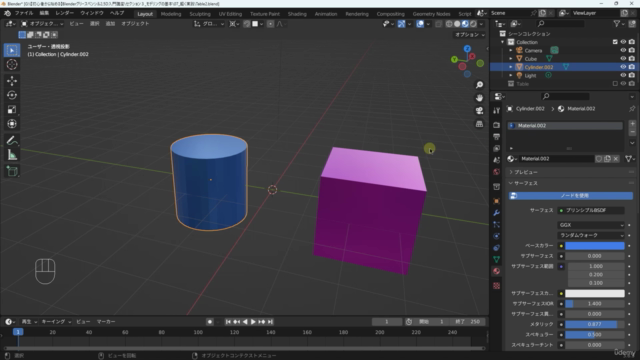
Task: Open the Render properties tab icon
Action: (496, 124)
